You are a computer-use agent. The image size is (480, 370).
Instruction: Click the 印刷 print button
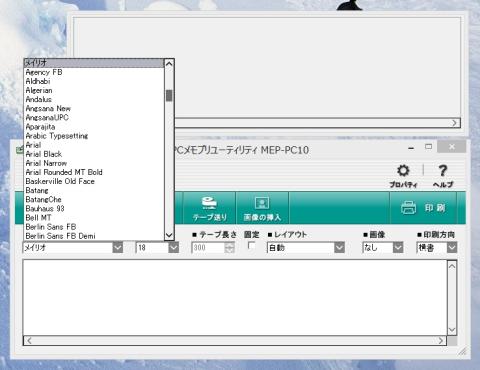click(x=423, y=208)
